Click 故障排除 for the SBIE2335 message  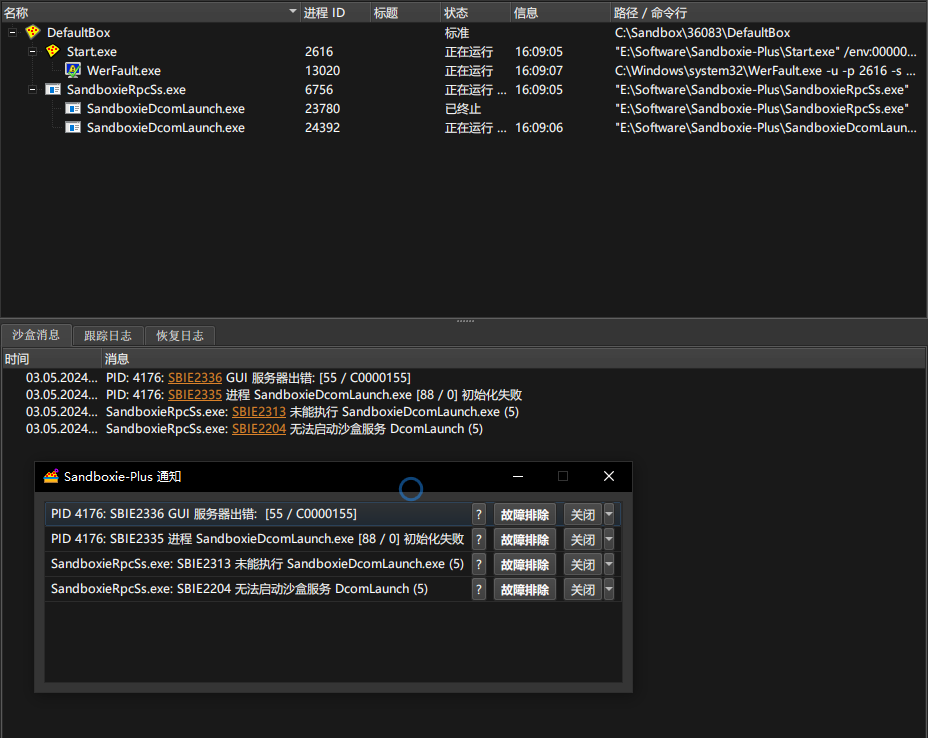click(525, 540)
